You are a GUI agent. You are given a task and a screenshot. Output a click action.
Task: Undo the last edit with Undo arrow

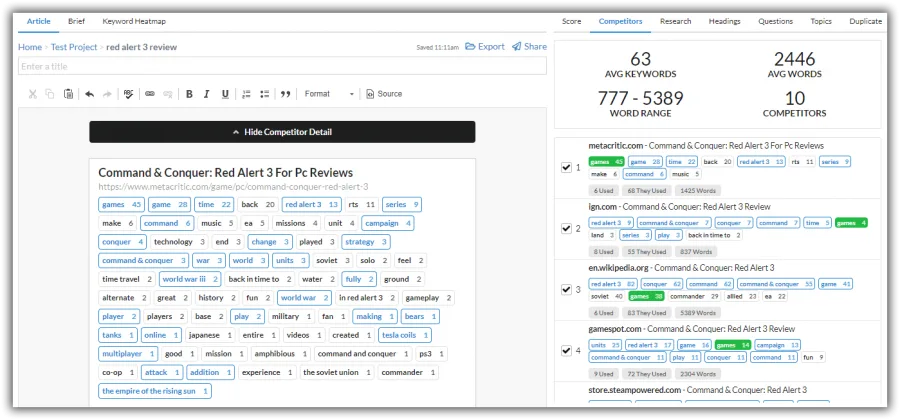(x=90, y=94)
